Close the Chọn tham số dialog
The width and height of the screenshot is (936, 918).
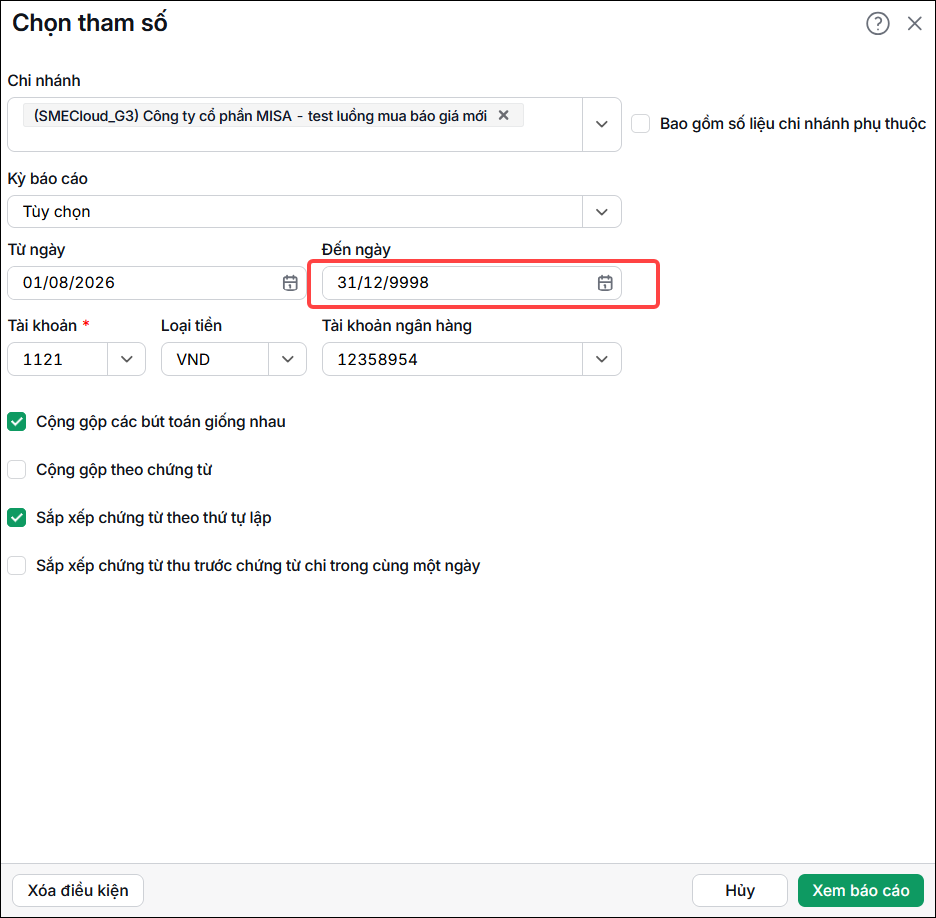pos(915,24)
